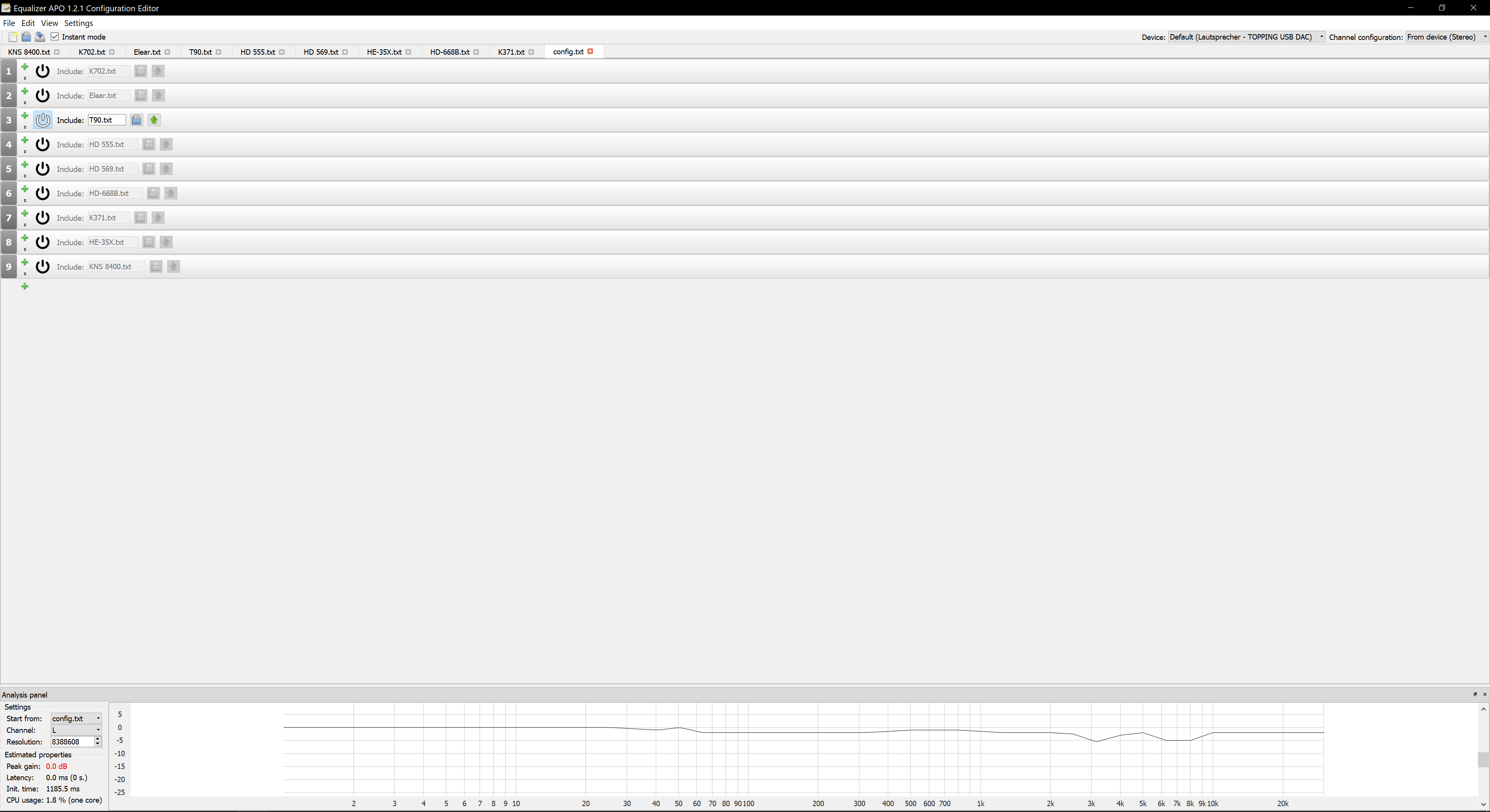
Task: Open the T90.txt include file browser
Action: (x=137, y=120)
